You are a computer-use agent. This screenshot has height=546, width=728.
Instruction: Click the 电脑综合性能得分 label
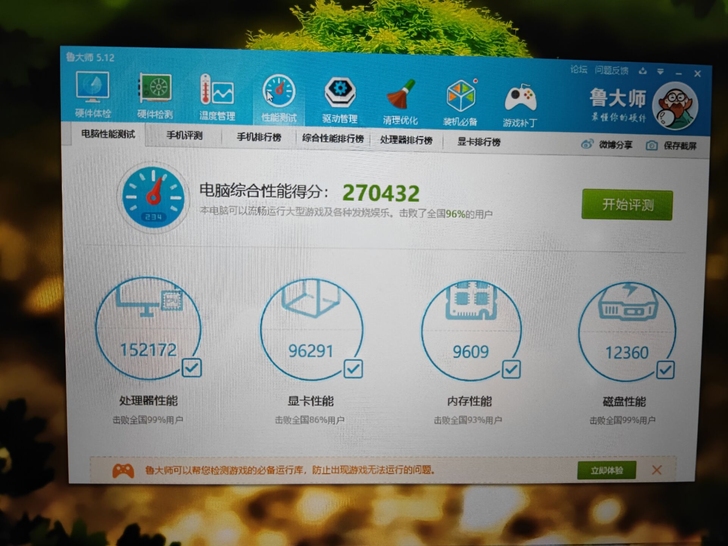click(264, 190)
